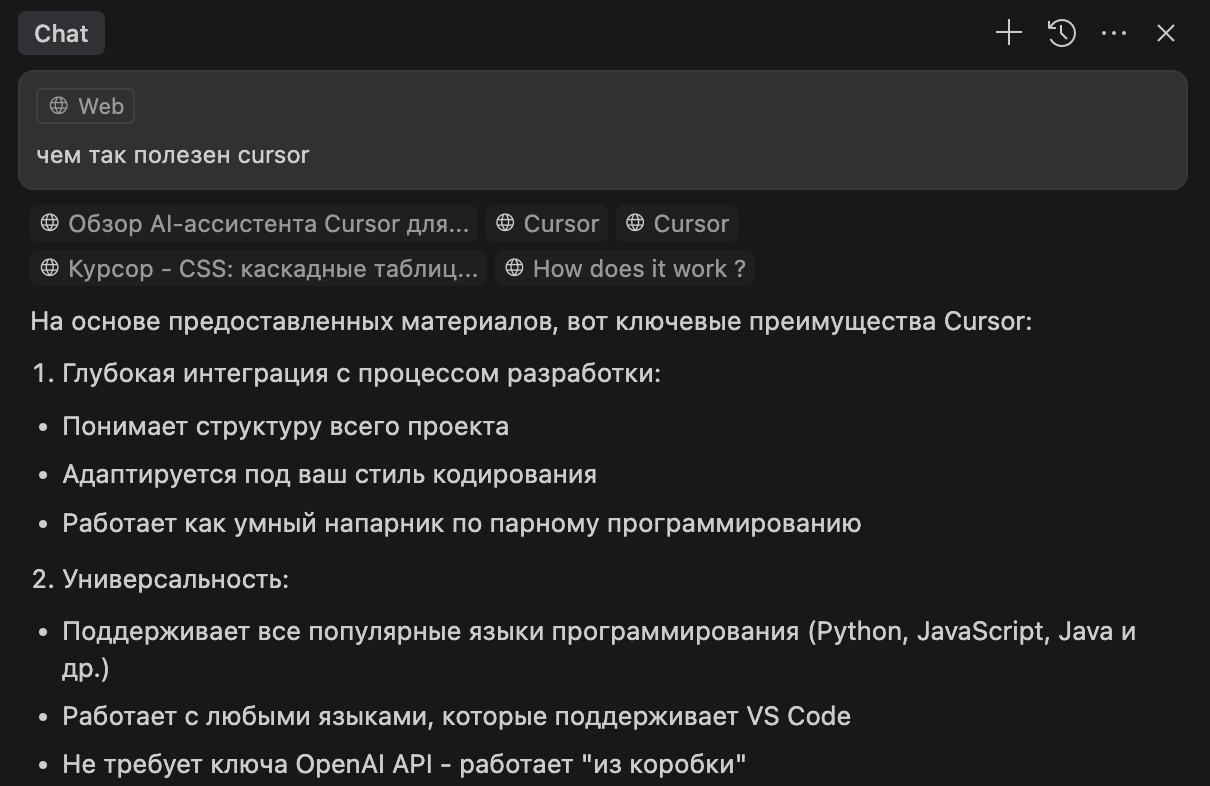Click the "Универсальность" list heading

point(175,579)
